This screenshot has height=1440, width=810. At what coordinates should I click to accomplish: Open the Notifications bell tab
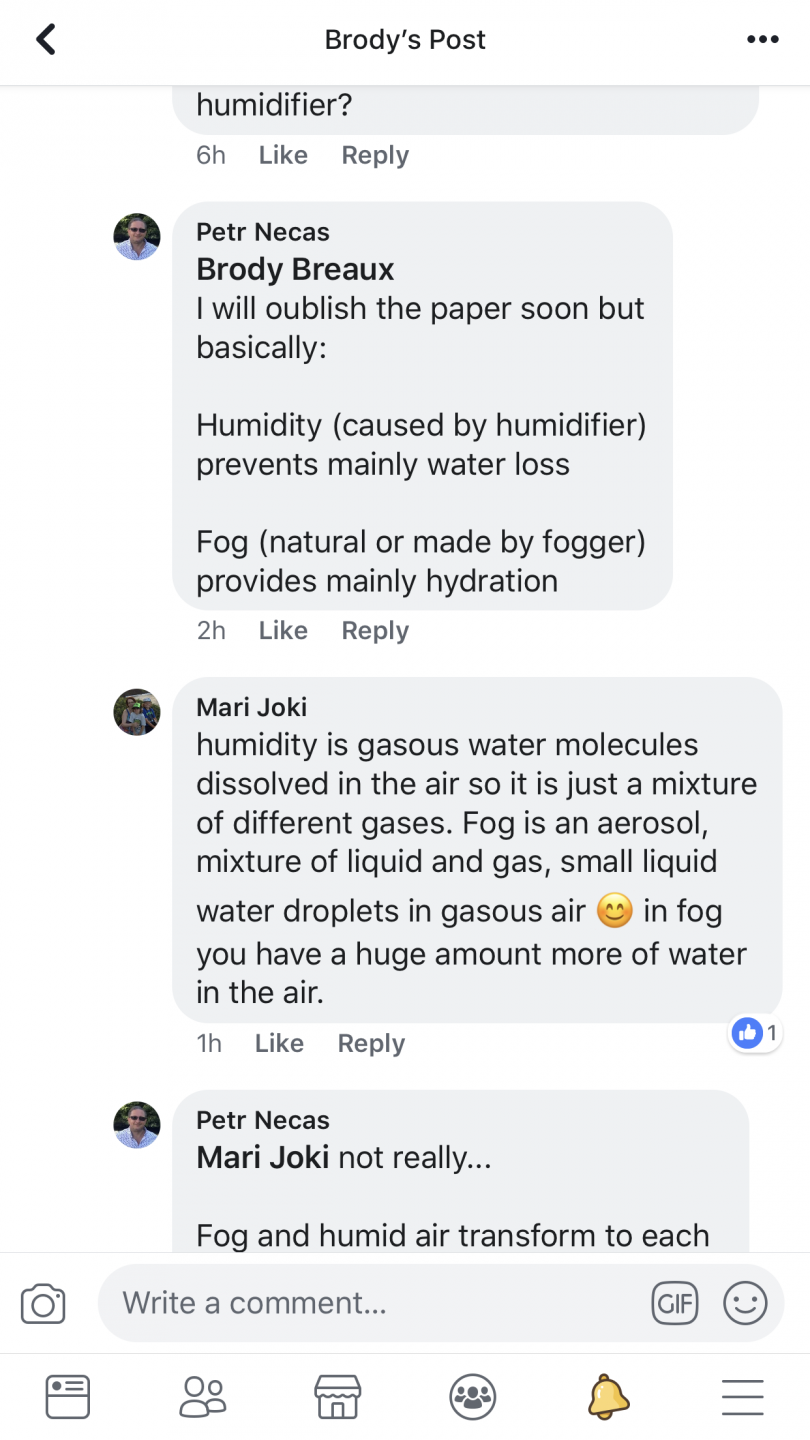click(608, 1396)
